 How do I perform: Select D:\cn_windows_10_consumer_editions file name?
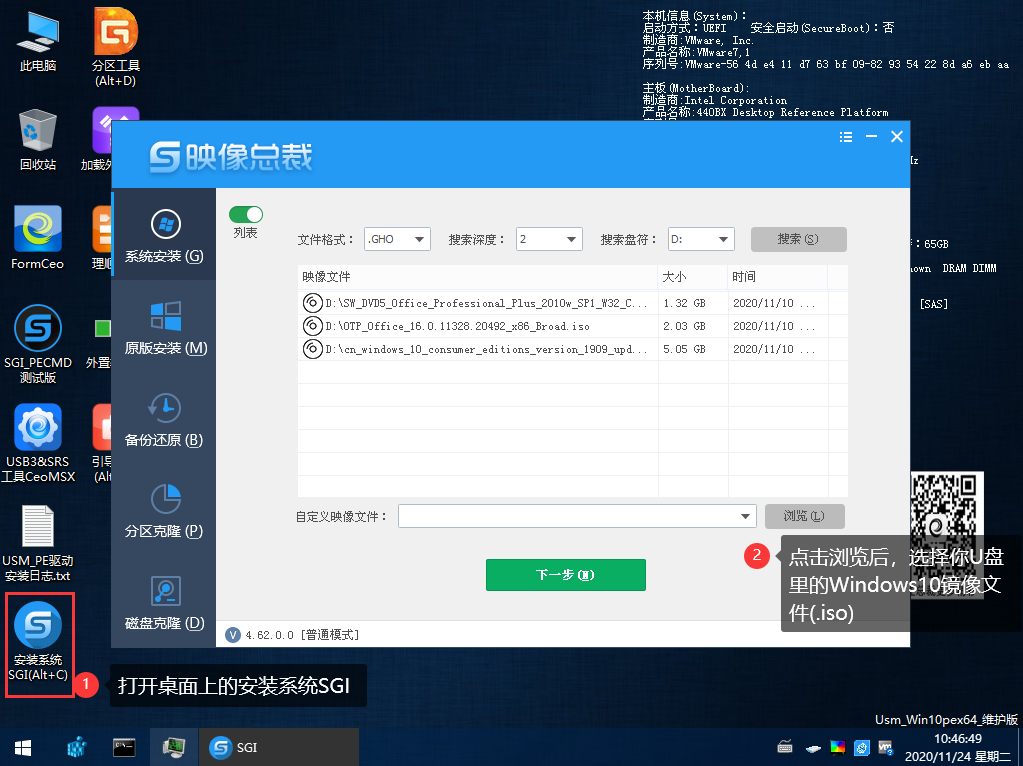487,350
